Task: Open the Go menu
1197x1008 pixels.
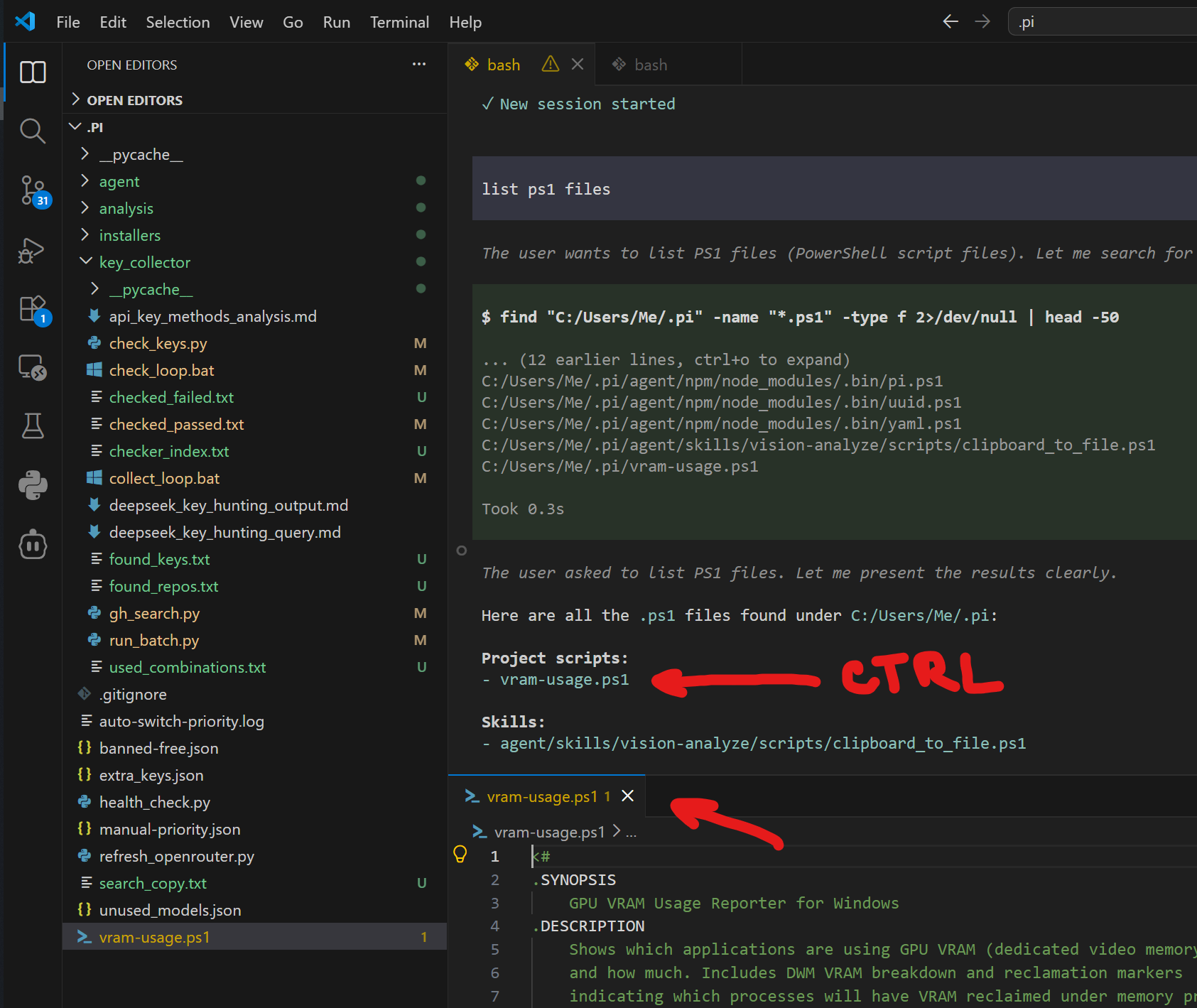Action: (x=293, y=22)
